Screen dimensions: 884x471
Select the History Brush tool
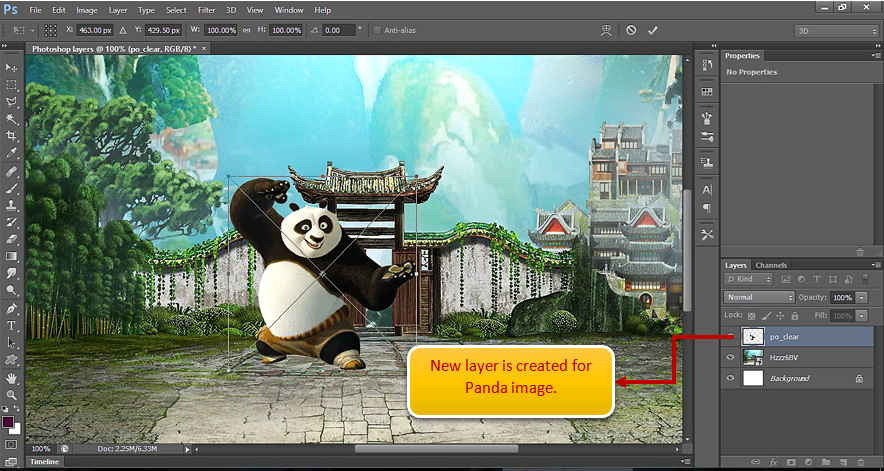click(11, 222)
